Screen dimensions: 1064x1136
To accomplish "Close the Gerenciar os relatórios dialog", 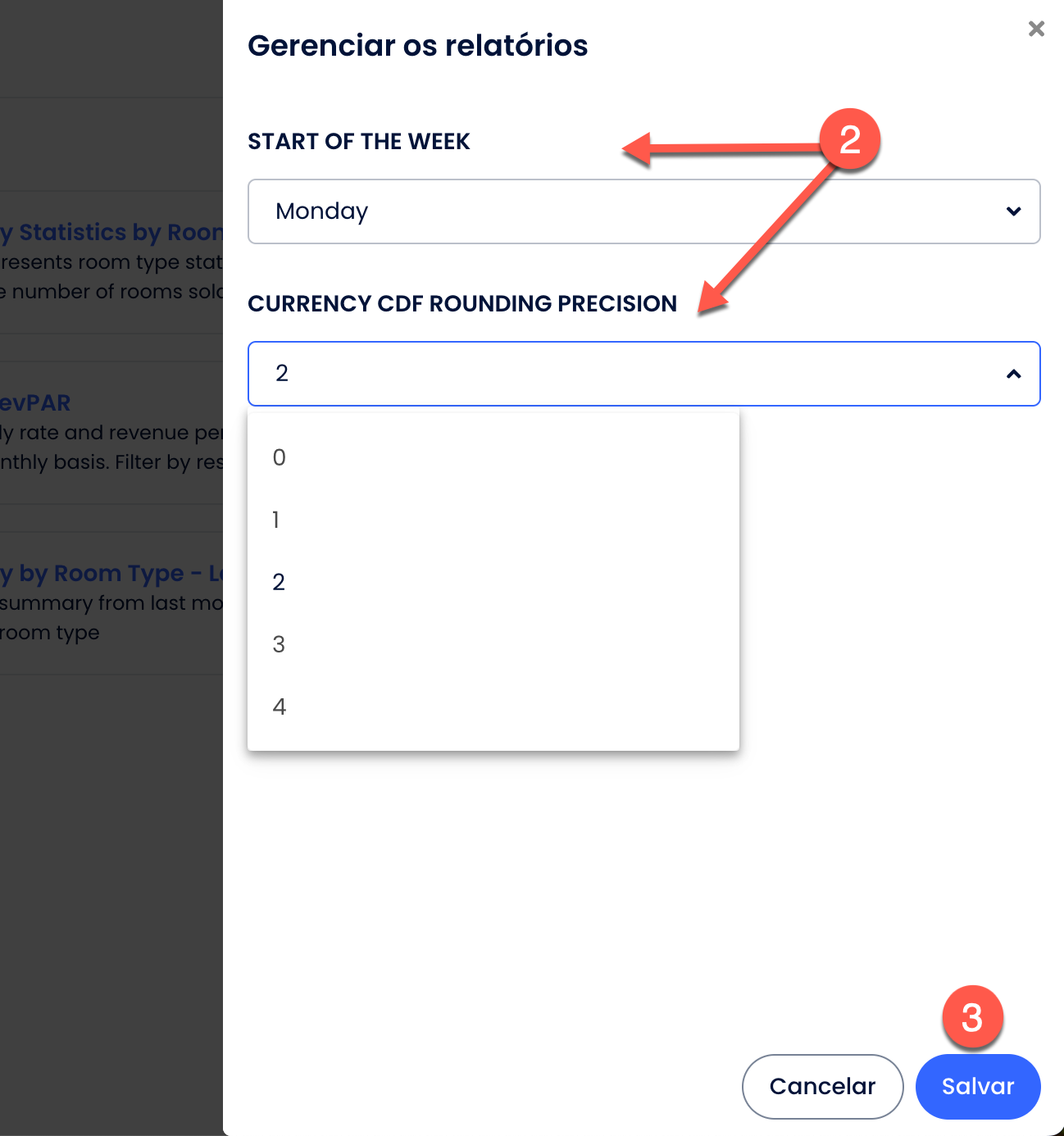I will (1036, 30).
